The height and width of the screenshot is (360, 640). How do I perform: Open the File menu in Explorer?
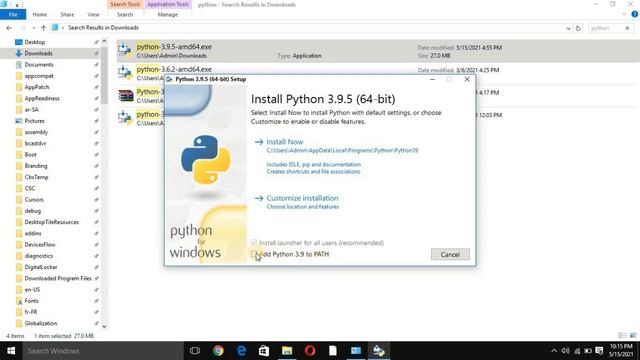[13, 14]
